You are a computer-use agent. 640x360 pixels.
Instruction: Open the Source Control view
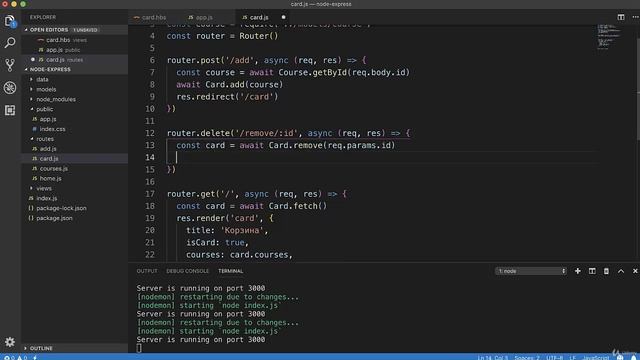(x=10, y=65)
